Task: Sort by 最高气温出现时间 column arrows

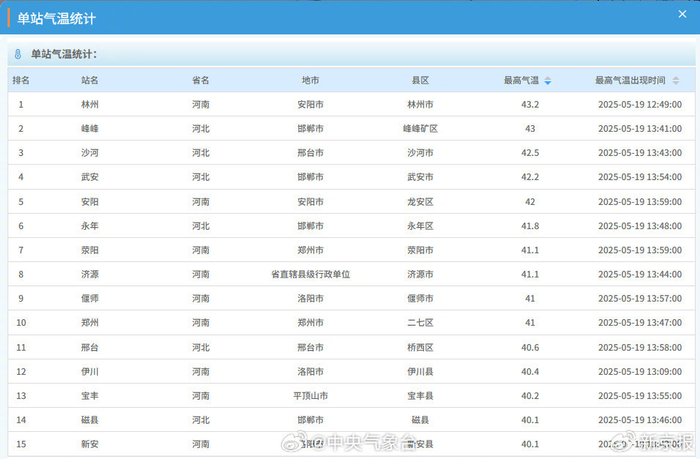Action: (x=676, y=81)
